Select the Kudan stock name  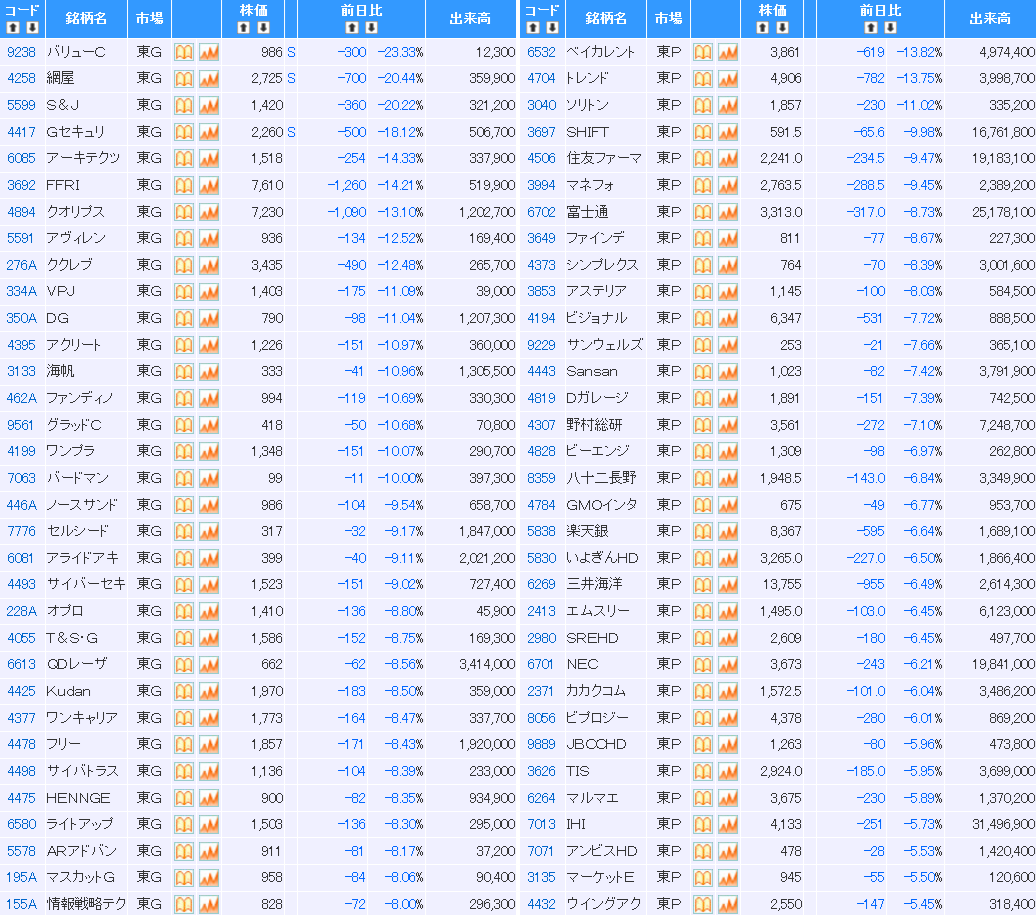pyautogui.click(x=68, y=692)
